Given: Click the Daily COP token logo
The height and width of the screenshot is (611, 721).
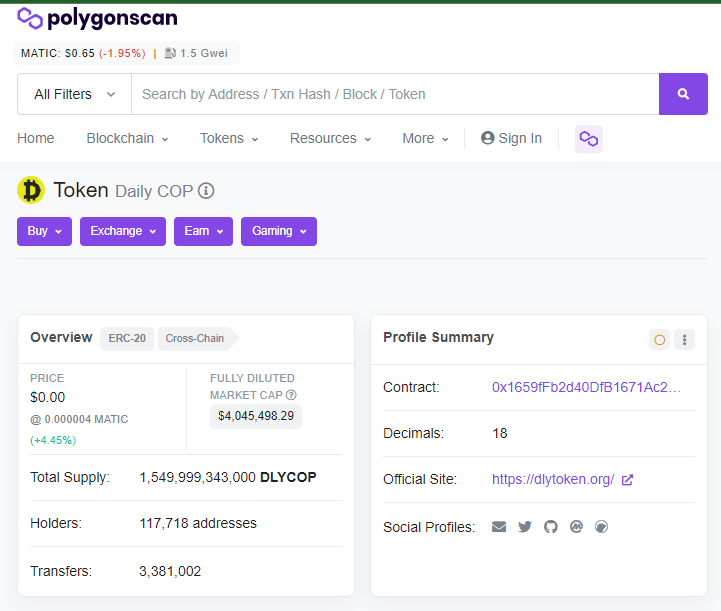Looking at the screenshot, I should pyautogui.click(x=31, y=190).
